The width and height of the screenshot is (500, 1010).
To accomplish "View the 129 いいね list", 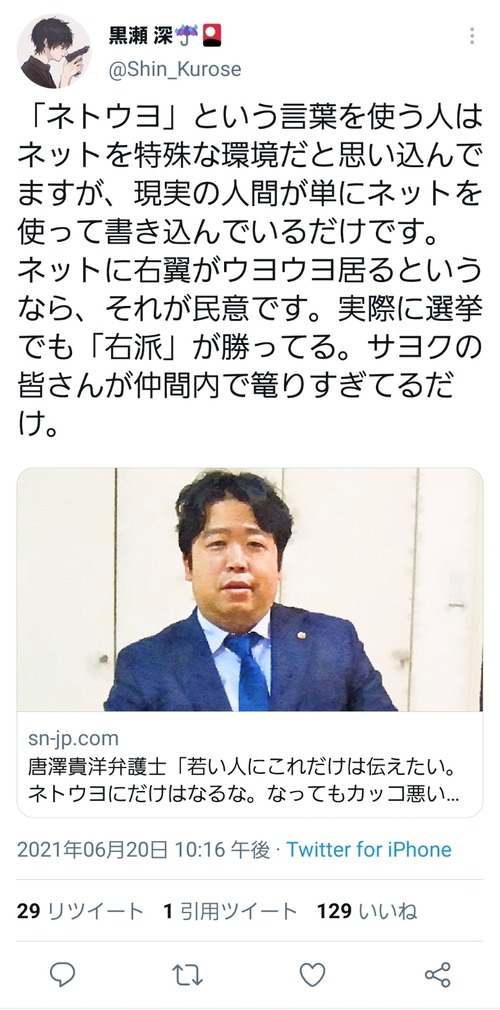I will pyautogui.click(x=367, y=911).
